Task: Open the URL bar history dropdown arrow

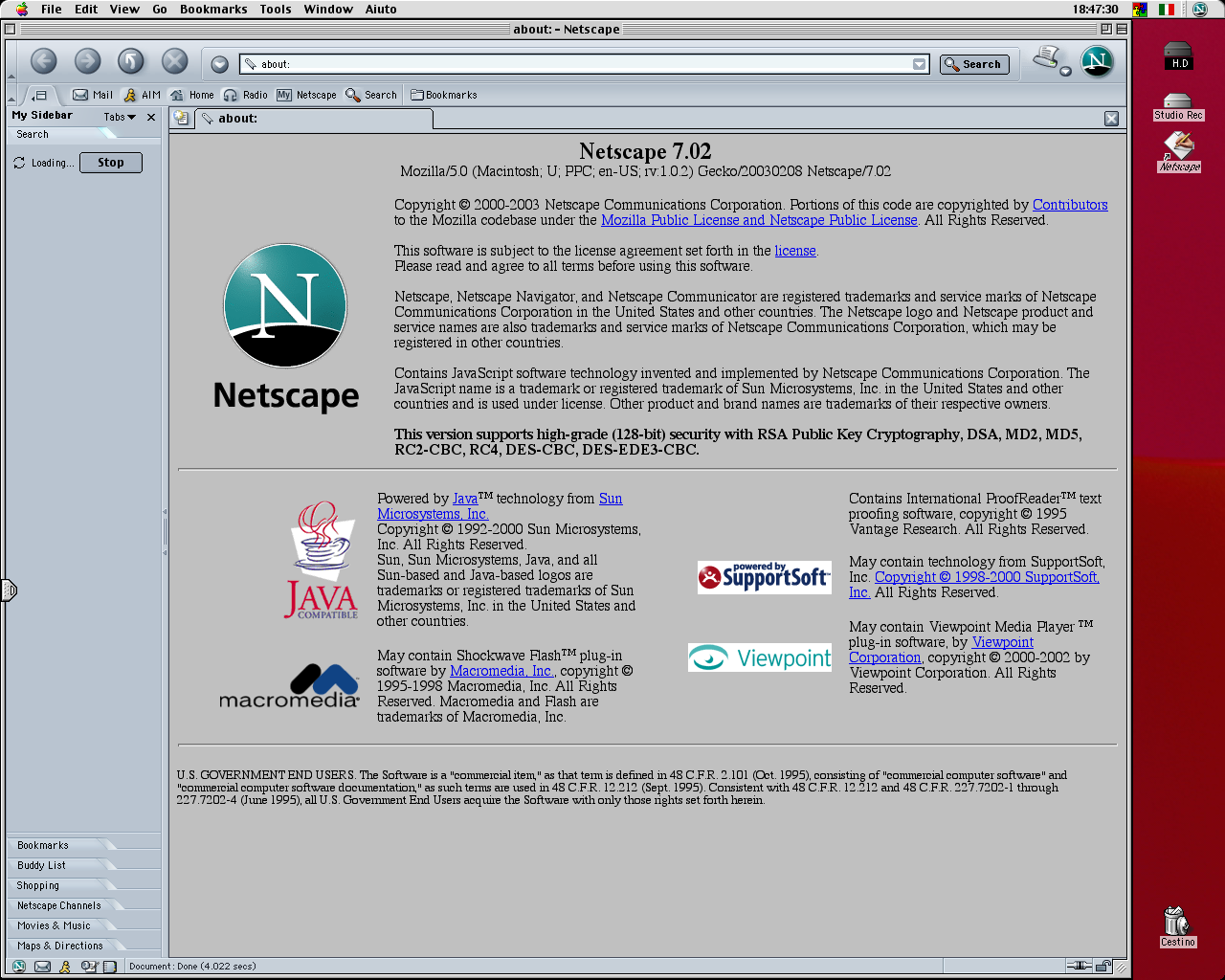Action: click(x=919, y=64)
